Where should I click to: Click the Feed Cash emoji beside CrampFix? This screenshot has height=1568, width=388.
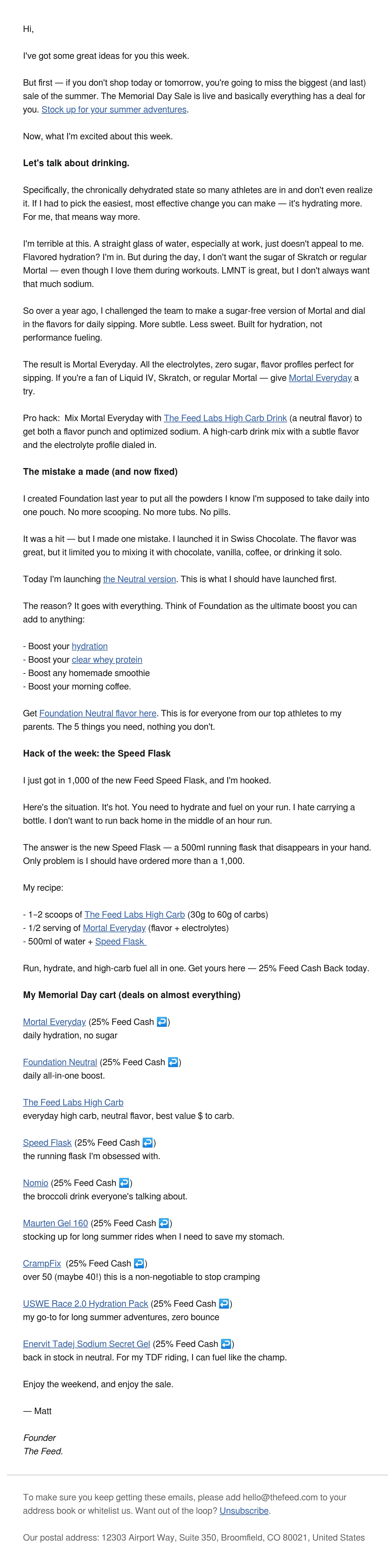[x=139, y=1263]
